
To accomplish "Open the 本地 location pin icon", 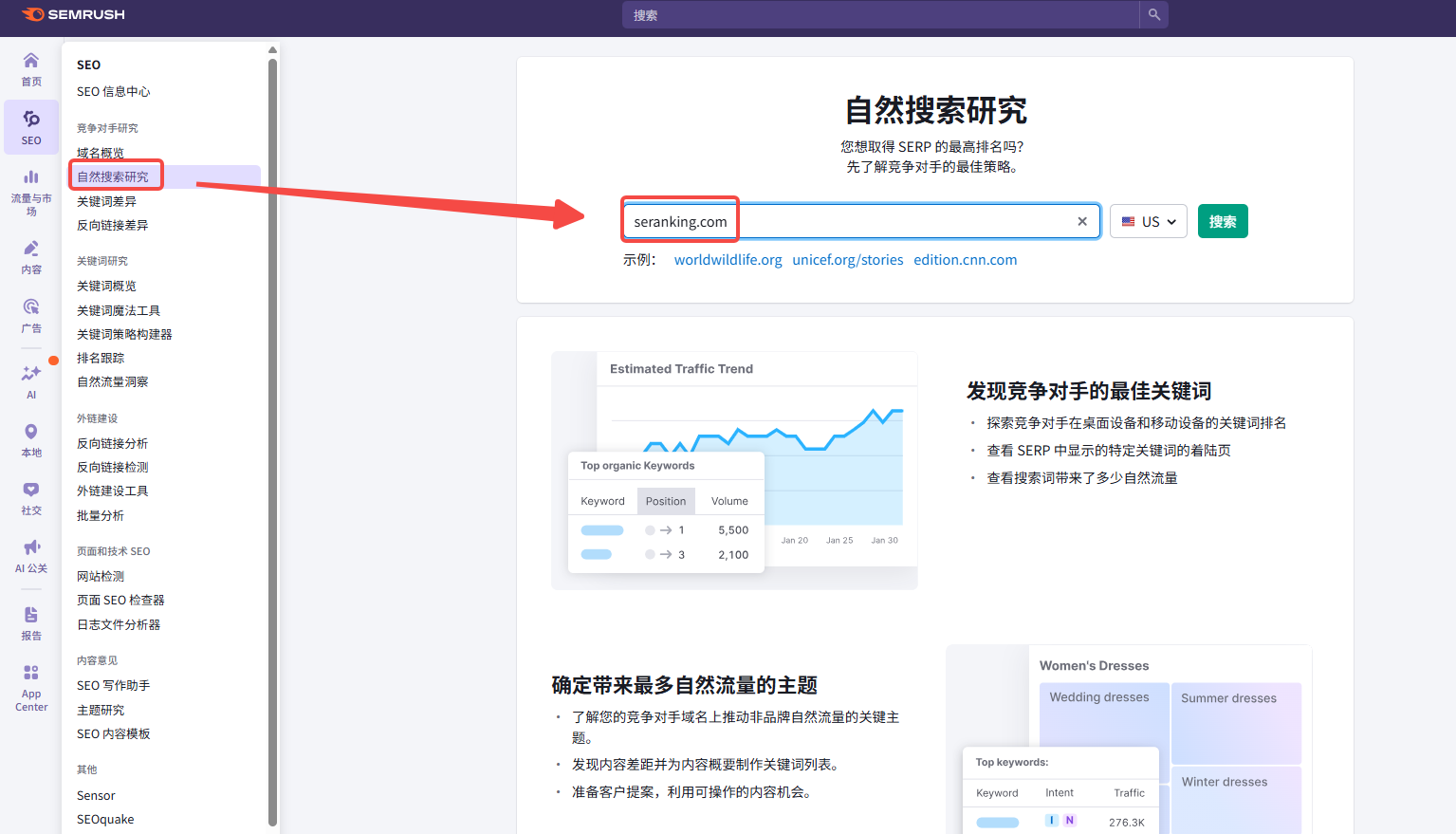I will click(31, 439).
